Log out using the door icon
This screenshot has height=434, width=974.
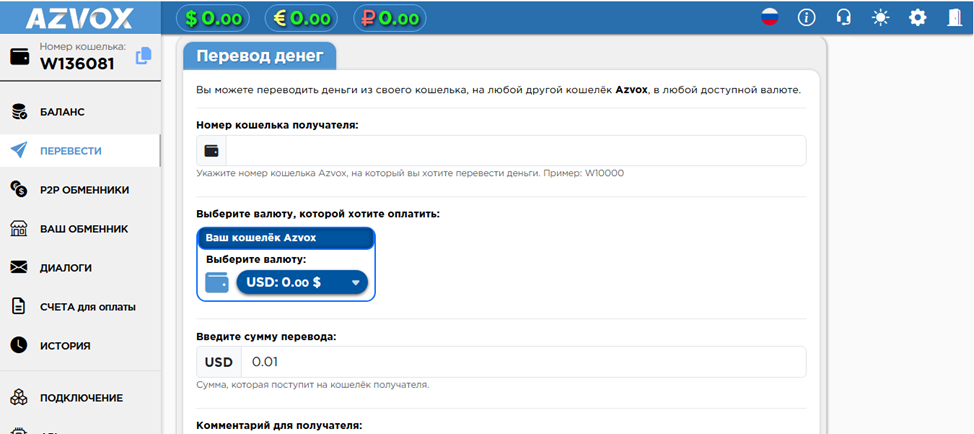[x=954, y=17]
